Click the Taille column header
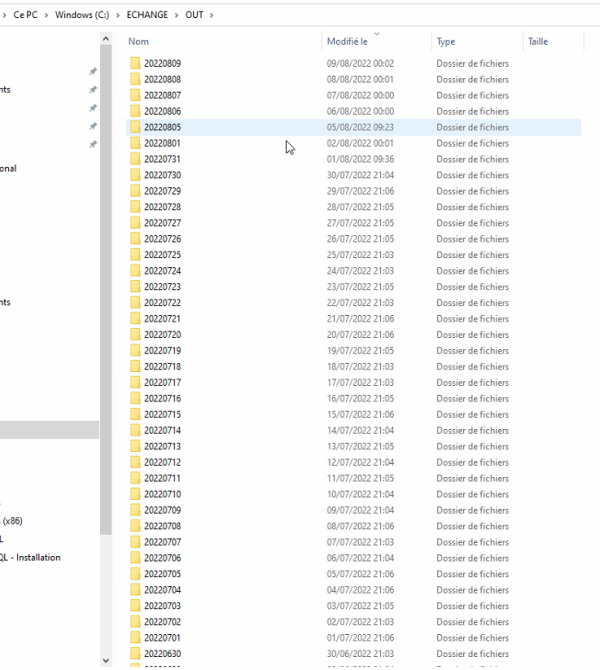 coord(537,41)
